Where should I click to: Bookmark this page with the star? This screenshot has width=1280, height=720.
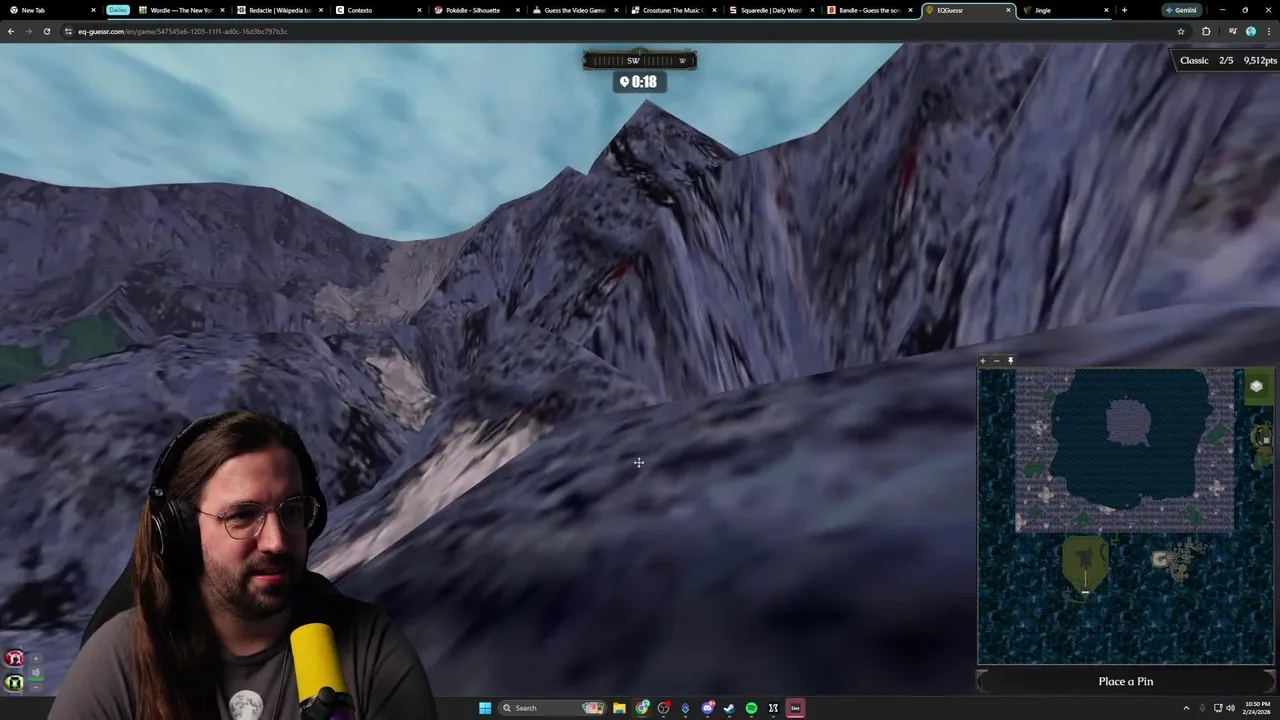click(x=1181, y=31)
